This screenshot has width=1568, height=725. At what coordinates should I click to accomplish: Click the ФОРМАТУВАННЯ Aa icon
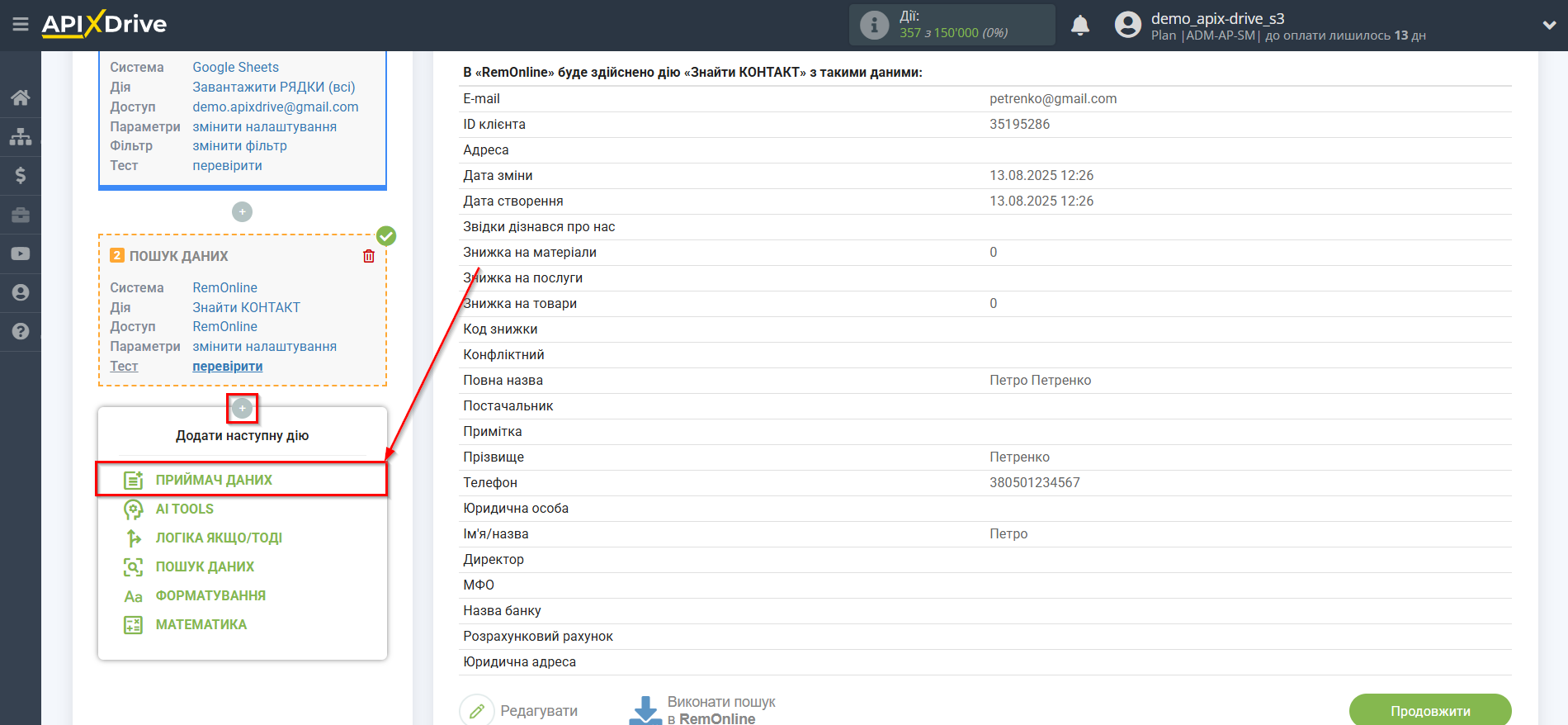click(133, 596)
